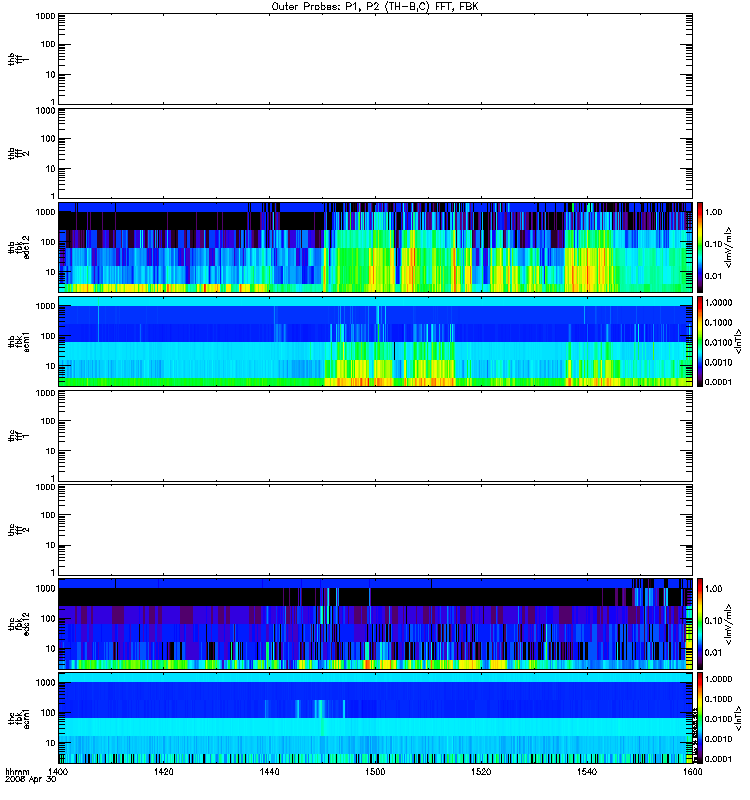Click the 10 tick of thc fbk scm1 panel

pos(51,743)
